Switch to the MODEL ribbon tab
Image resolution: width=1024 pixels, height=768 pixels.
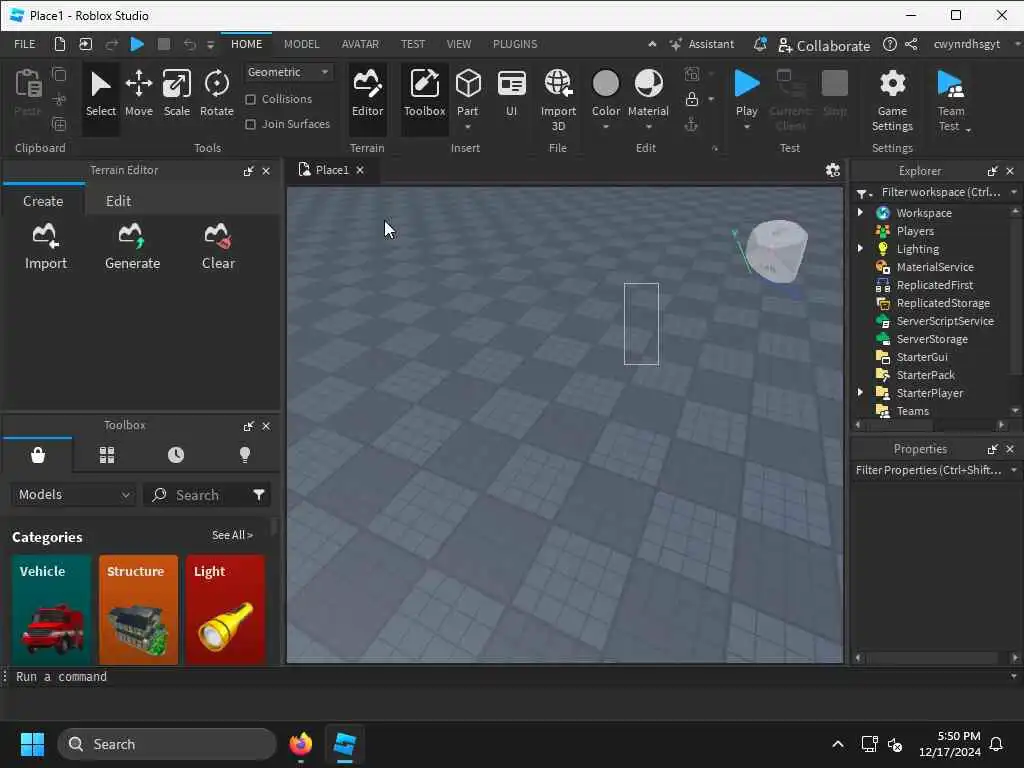(301, 44)
